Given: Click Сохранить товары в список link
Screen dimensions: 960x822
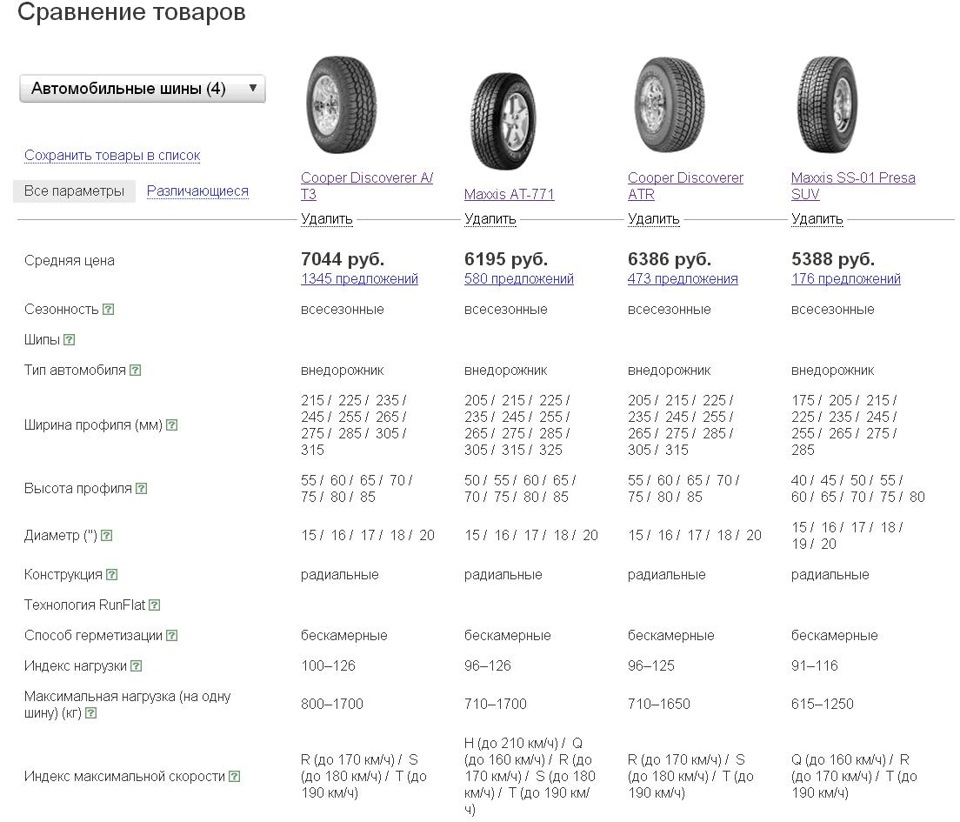Looking at the screenshot, I should pyautogui.click(x=112, y=155).
